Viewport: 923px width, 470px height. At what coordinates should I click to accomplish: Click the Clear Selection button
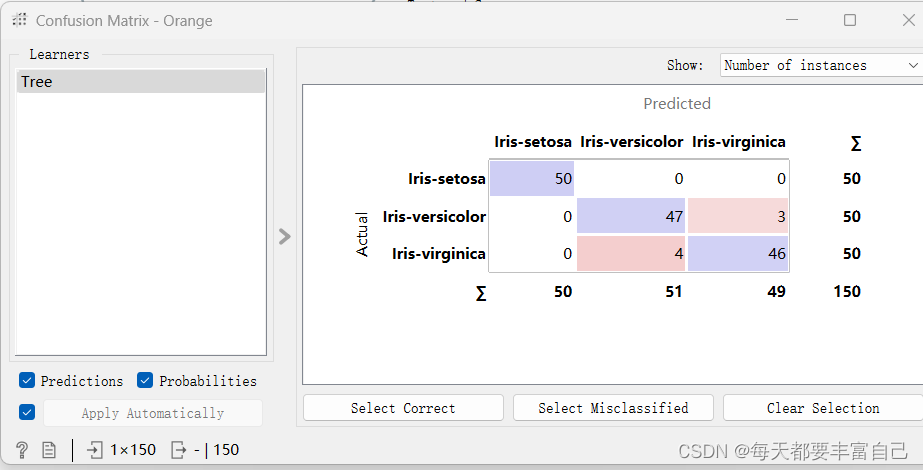click(x=822, y=408)
